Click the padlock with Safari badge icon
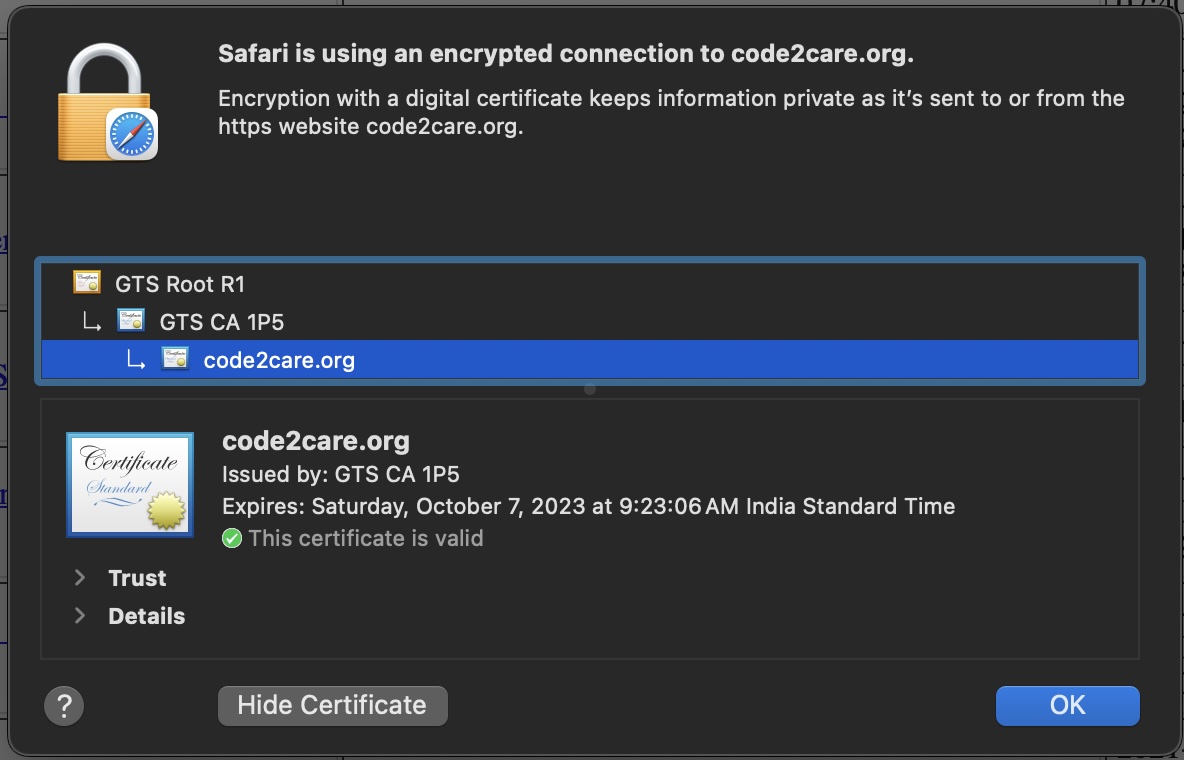Image resolution: width=1184 pixels, height=760 pixels. (106, 98)
